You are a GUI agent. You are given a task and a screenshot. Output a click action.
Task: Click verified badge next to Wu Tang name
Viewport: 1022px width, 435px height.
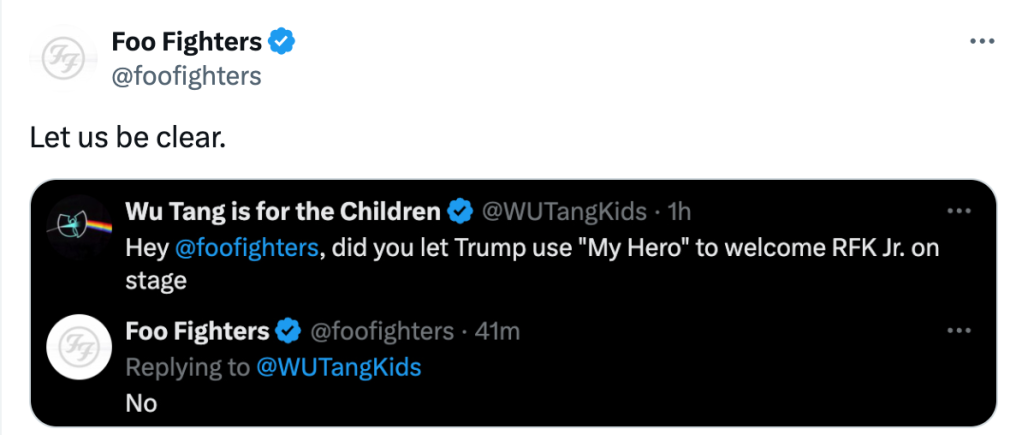(x=460, y=212)
